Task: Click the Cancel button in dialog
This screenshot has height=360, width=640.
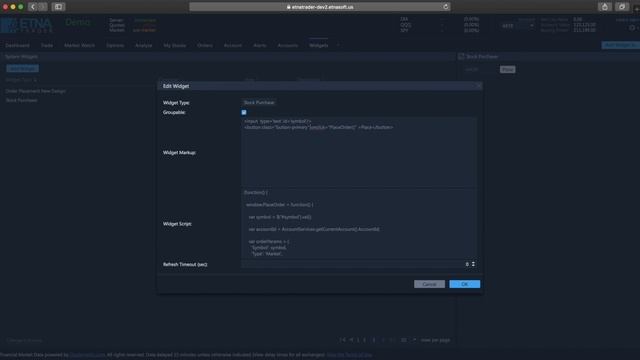Action: [429, 284]
